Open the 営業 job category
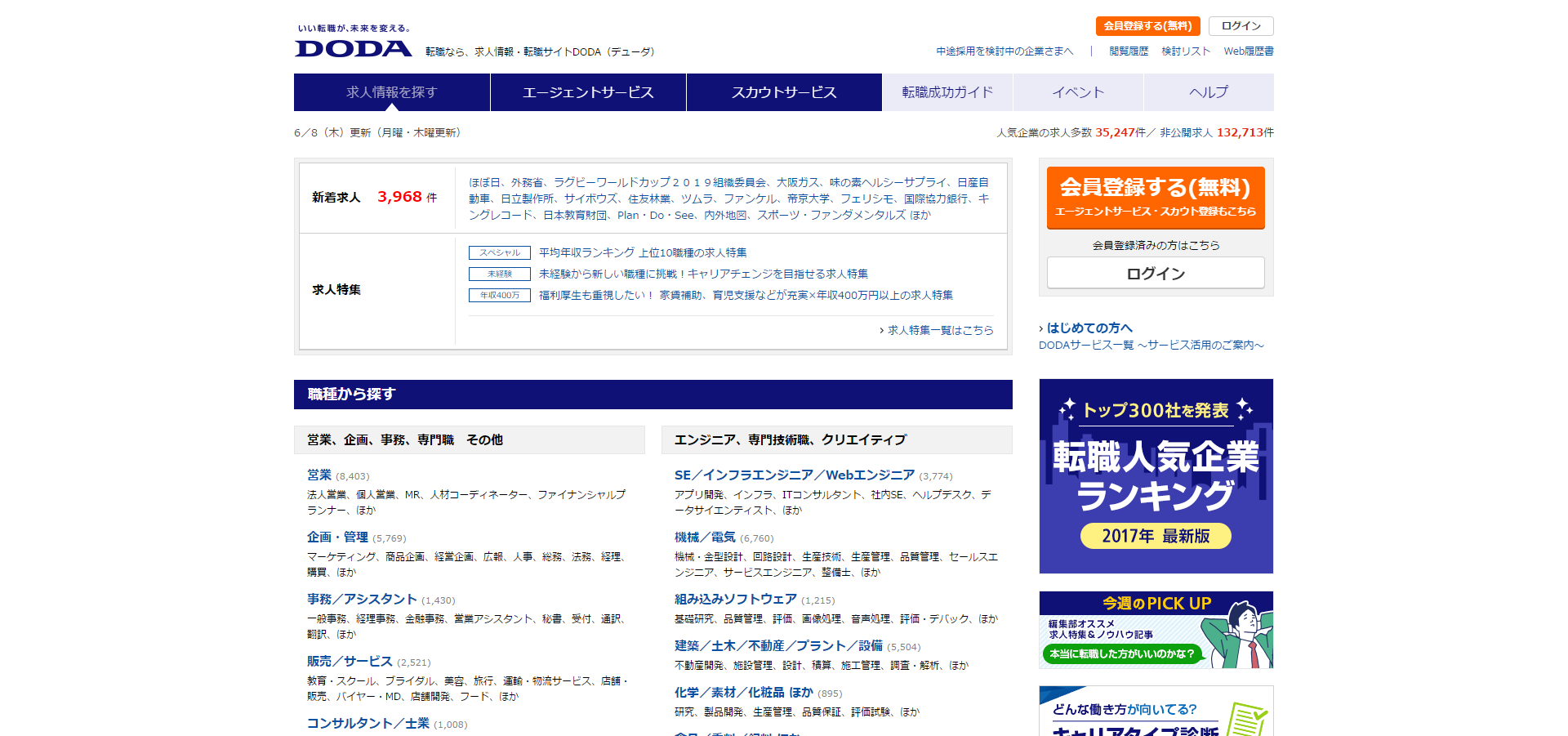 pos(318,475)
